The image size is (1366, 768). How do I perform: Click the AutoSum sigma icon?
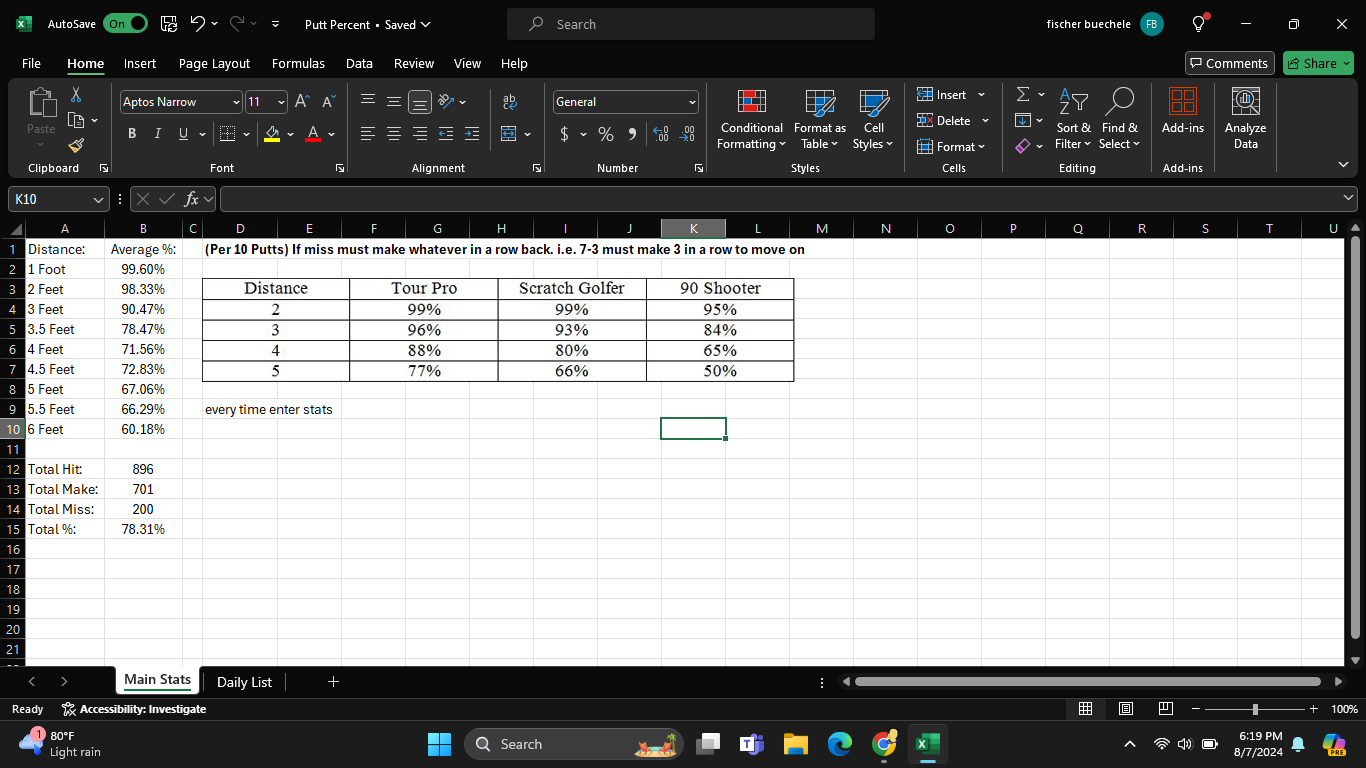pyautogui.click(x=1022, y=94)
